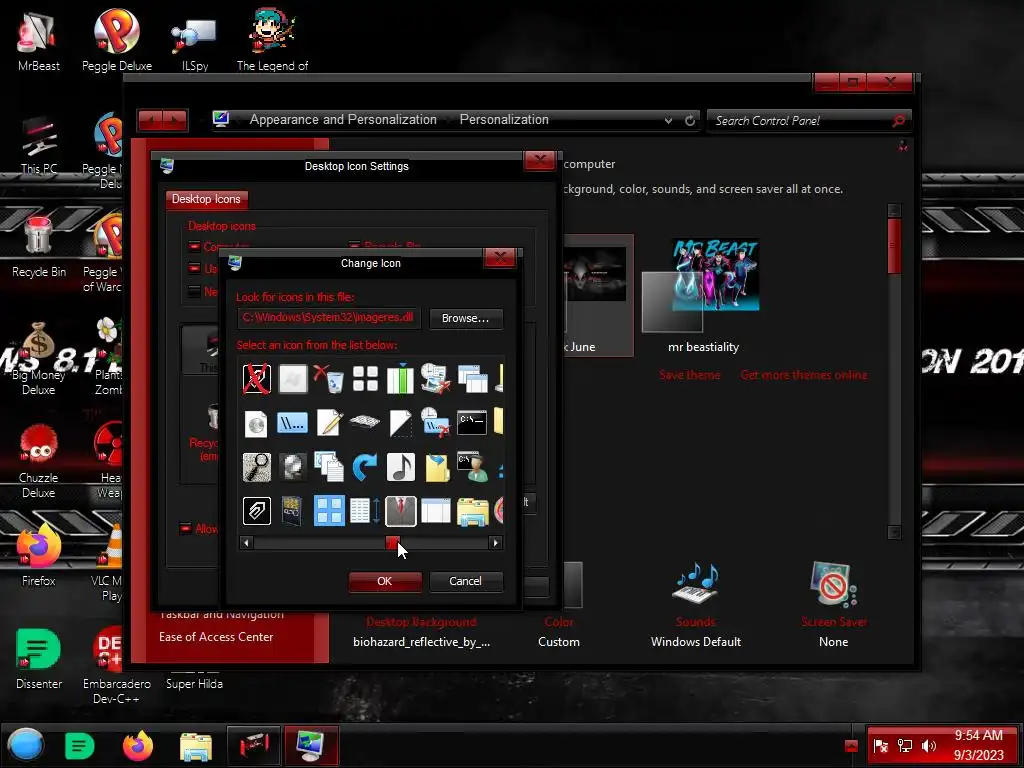The height and width of the screenshot is (768, 1024).
Task: Select the recycle bin with red X icon
Action: point(328,379)
